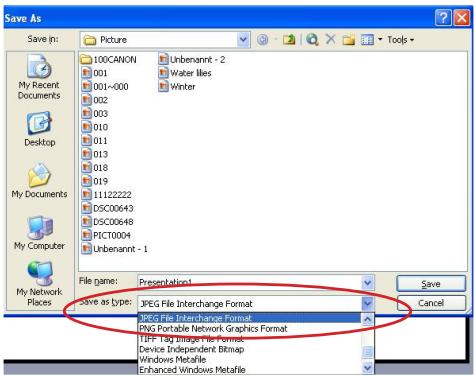This screenshot has width=475, height=376.
Task: Select file DSC00643
Action: [x=107, y=208]
